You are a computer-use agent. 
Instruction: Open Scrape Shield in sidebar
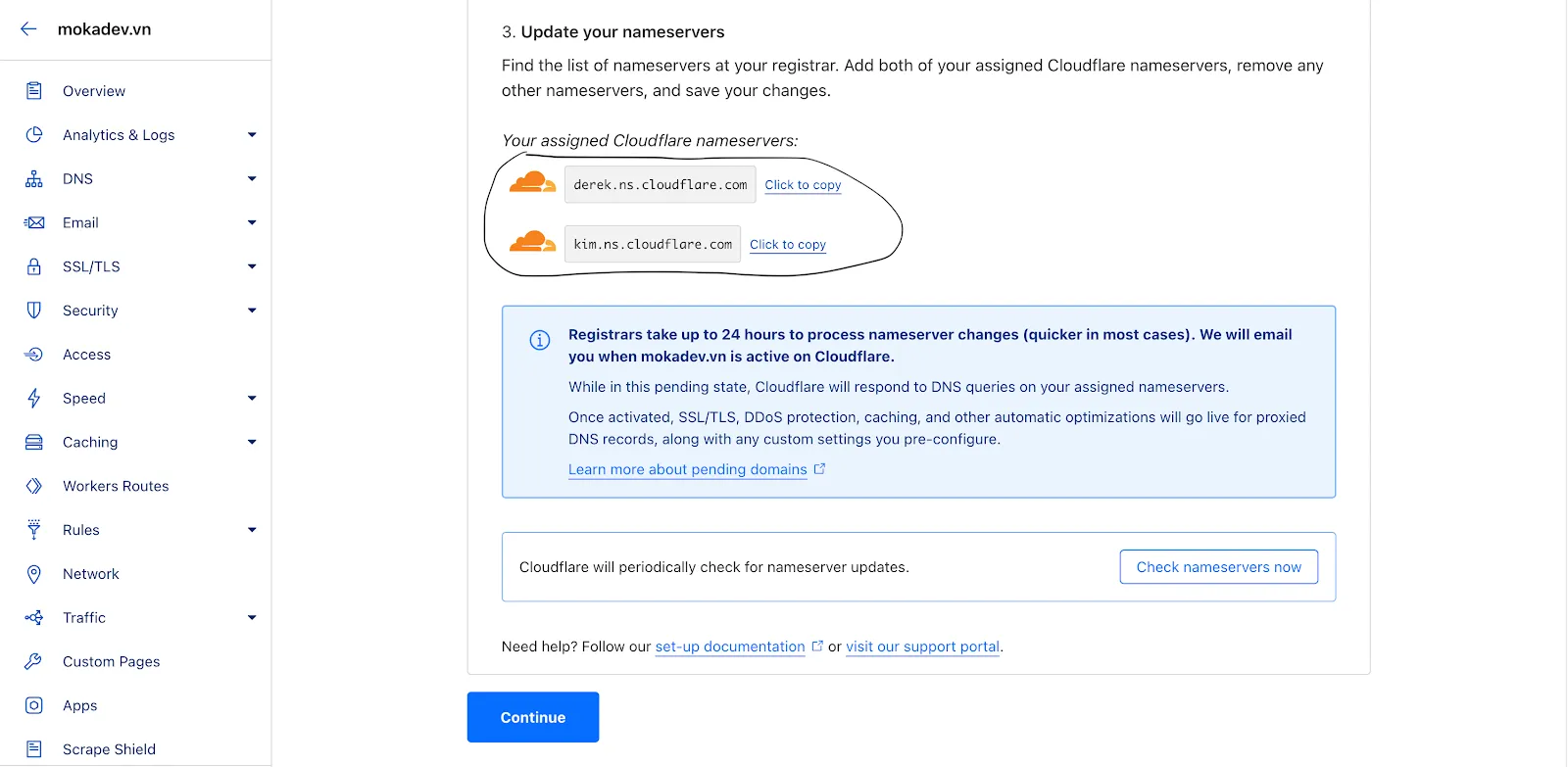click(110, 749)
